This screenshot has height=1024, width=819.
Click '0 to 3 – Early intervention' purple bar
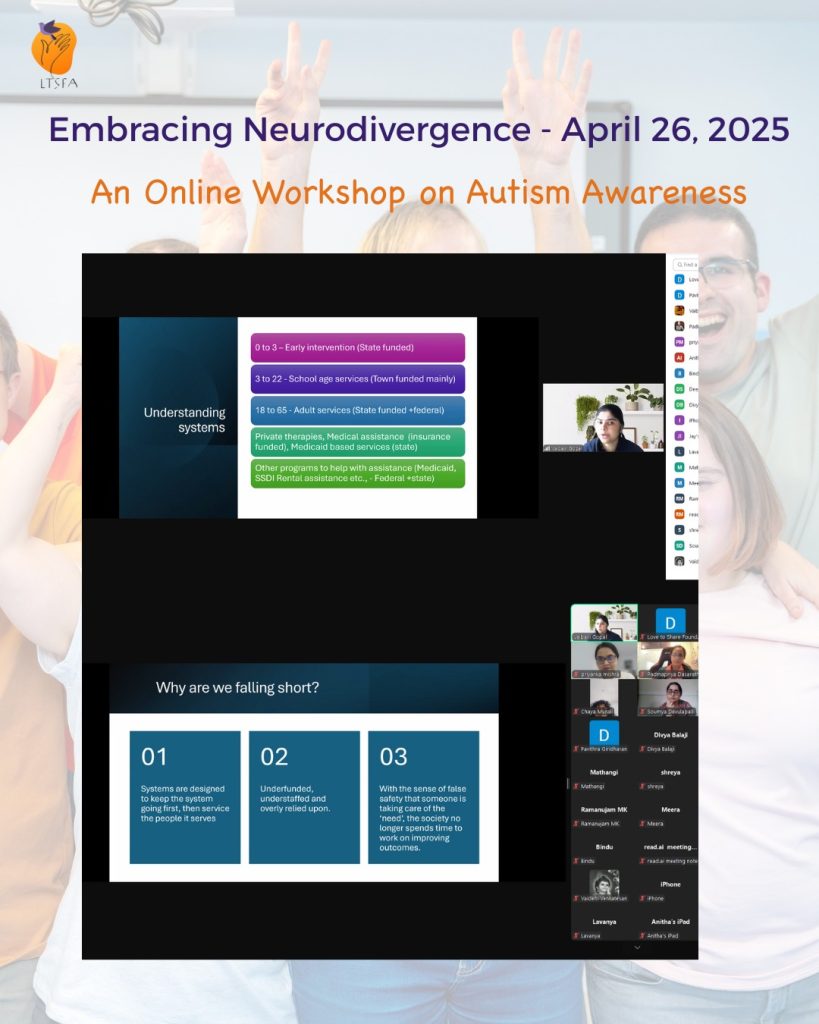coord(358,347)
